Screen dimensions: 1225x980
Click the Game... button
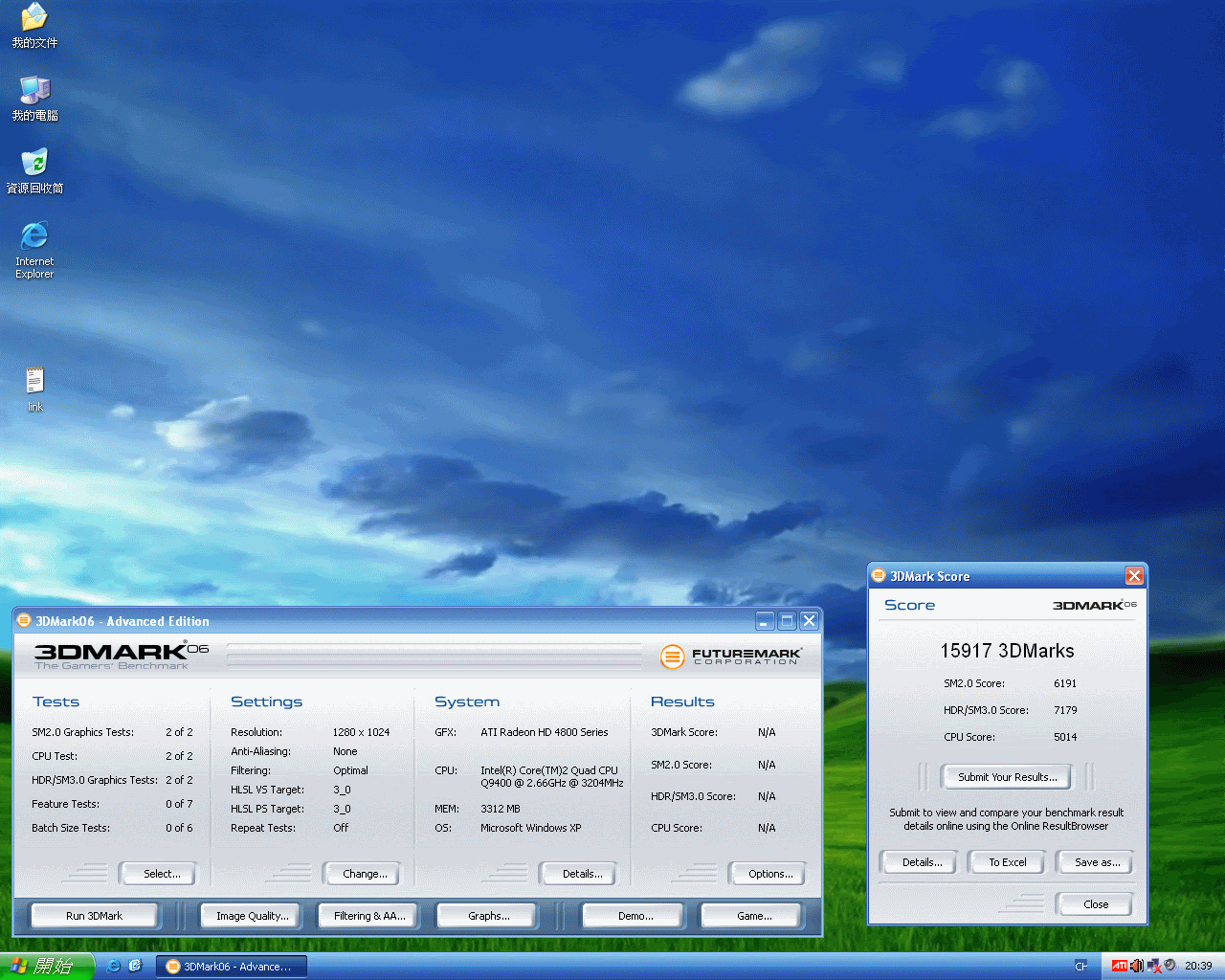751,916
